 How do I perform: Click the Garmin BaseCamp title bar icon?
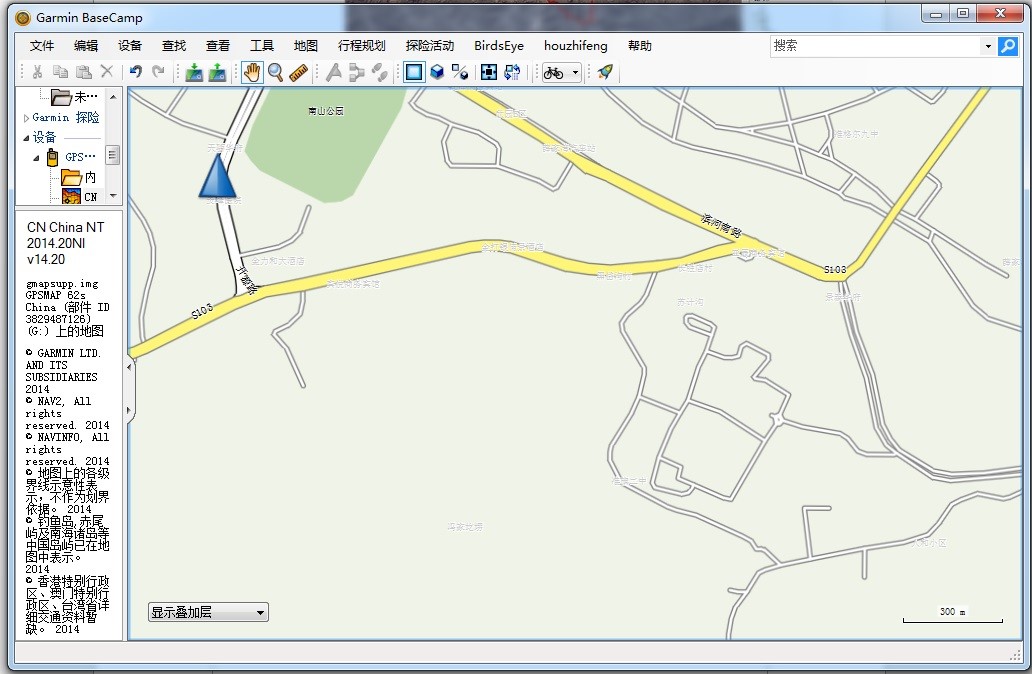point(23,18)
